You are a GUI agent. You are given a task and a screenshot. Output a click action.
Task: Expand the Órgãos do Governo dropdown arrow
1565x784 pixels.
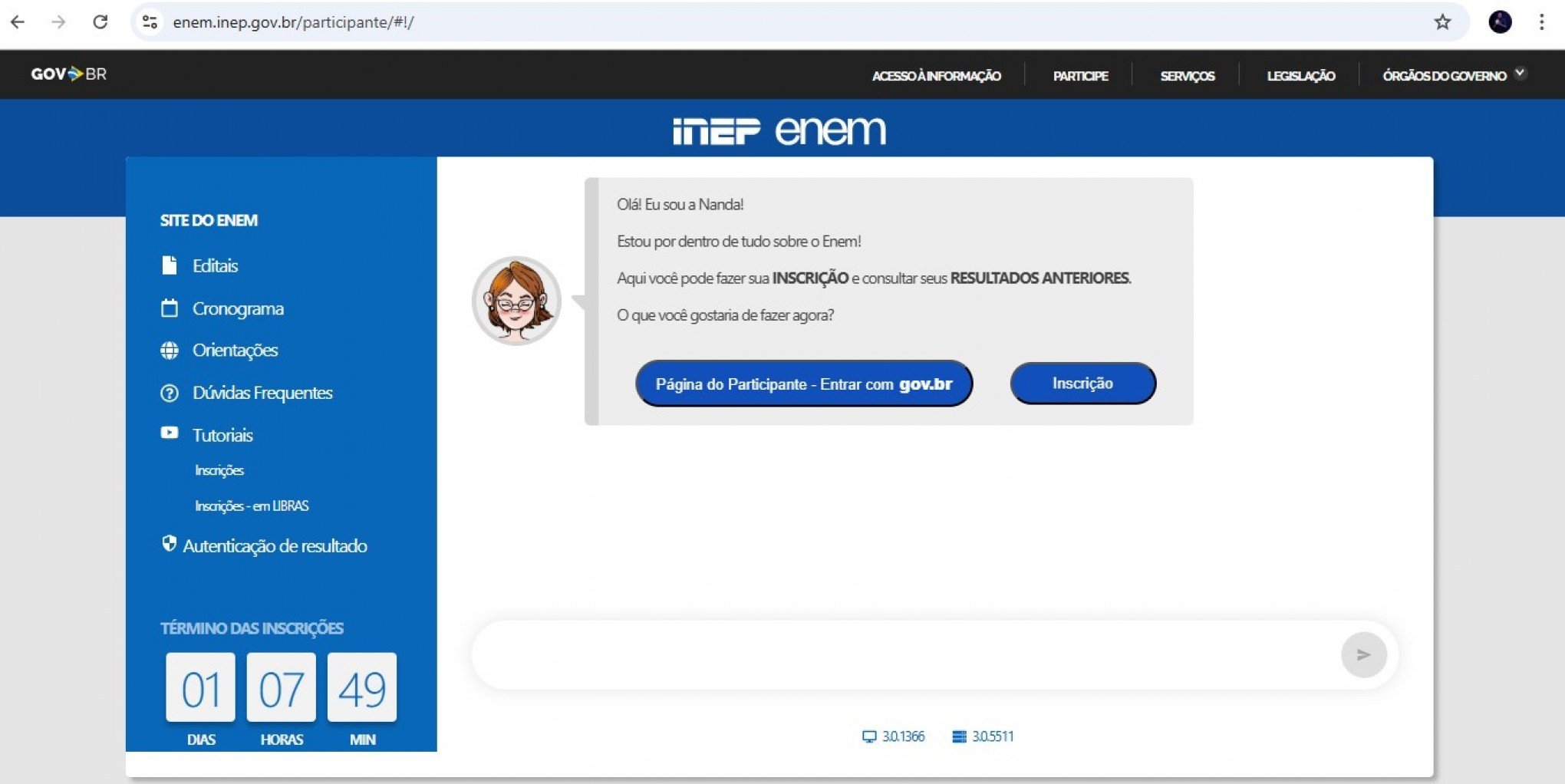[1520, 73]
